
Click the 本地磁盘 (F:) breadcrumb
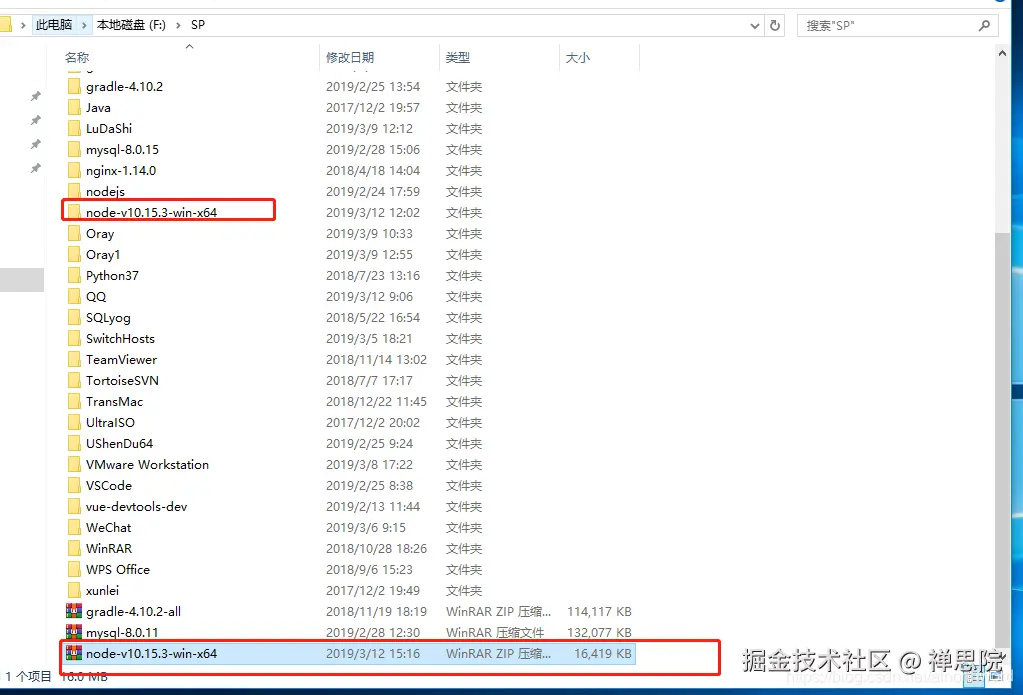pos(131,25)
